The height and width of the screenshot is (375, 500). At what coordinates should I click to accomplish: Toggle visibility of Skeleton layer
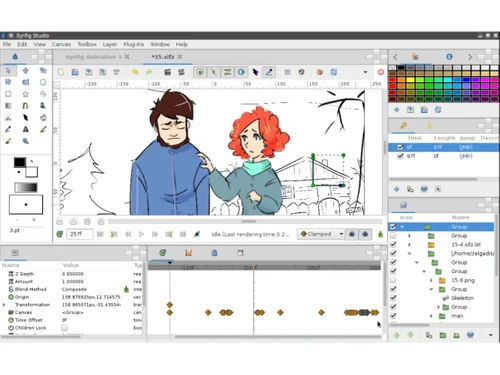pyautogui.click(x=393, y=298)
